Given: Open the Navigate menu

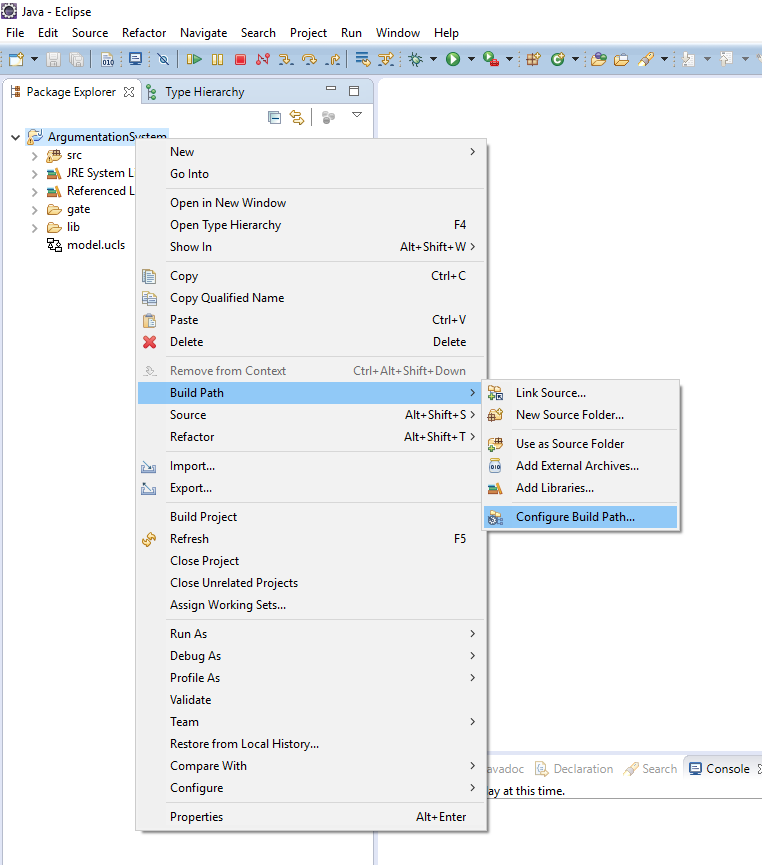Looking at the screenshot, I should pos(204,33).
